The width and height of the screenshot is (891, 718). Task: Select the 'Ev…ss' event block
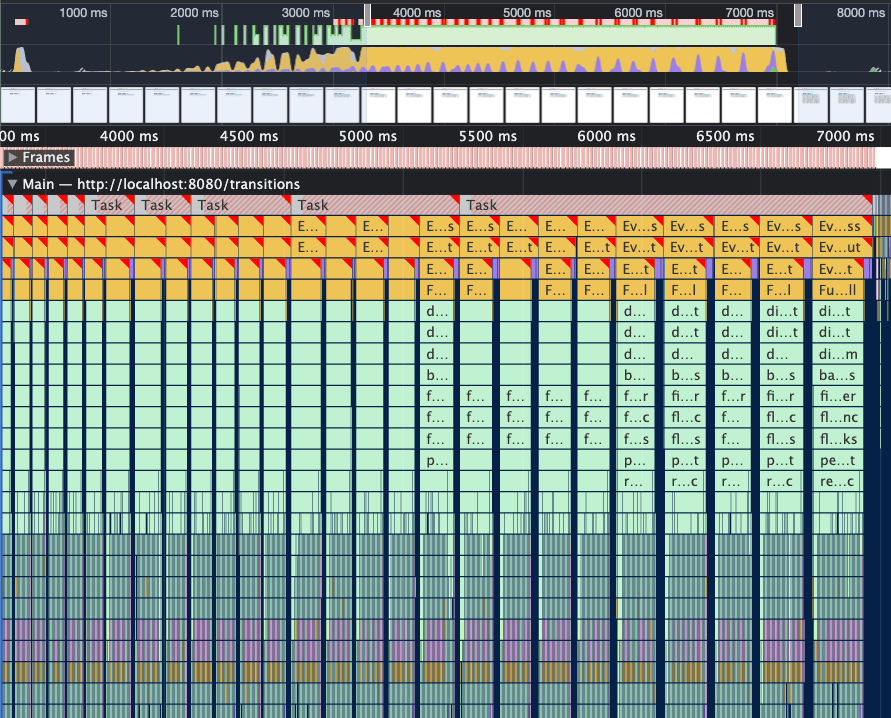tap(838, 226)
